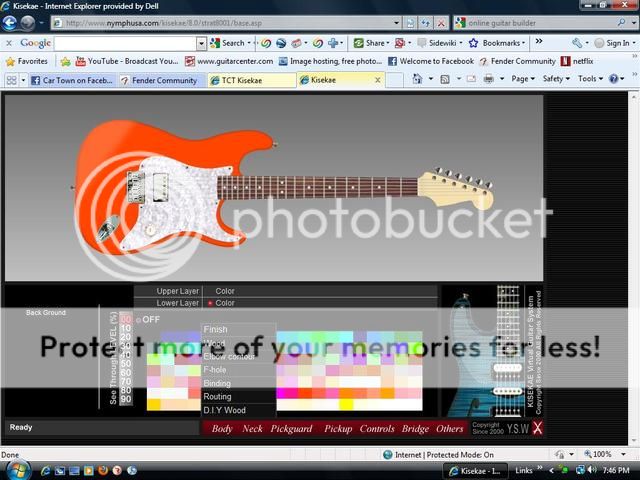Click the Firefox icon in Quick Launch
640x480 pixels.
[x=103, y=470]
